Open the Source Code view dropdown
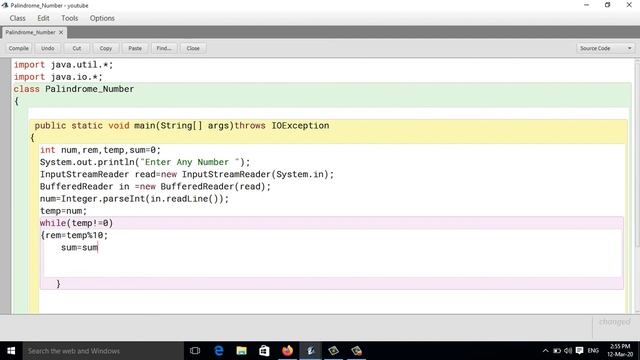This screenshot has width=640, height=360. [x=605, y=48]
